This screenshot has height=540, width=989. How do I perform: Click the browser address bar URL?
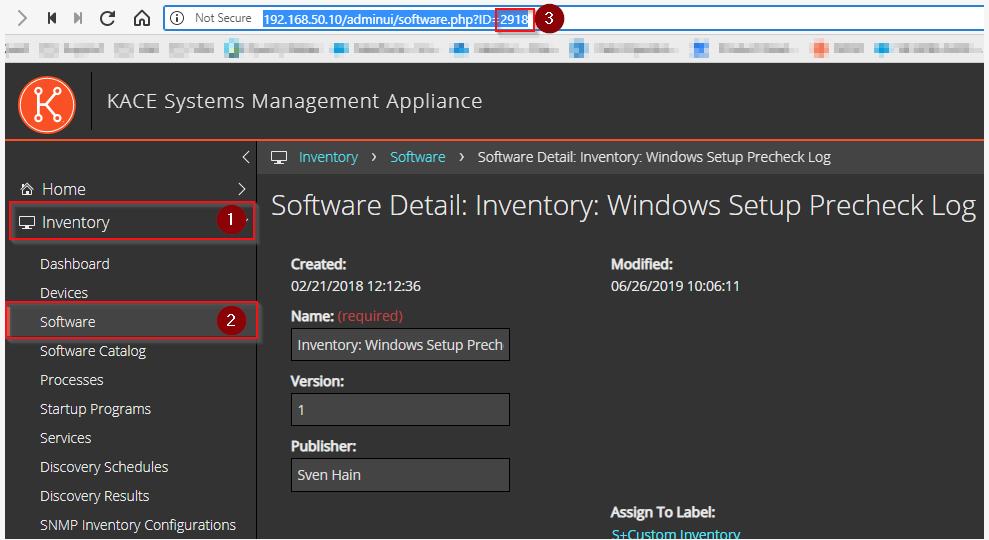coord(395,19)
